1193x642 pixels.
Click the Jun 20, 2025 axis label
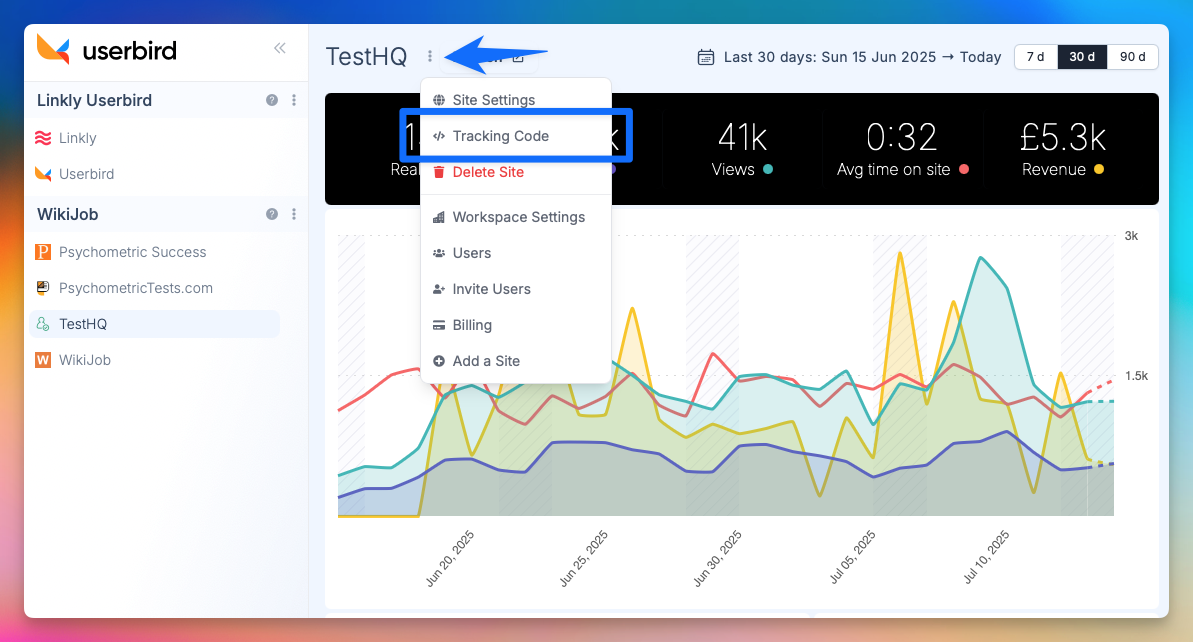coord(450,558)
